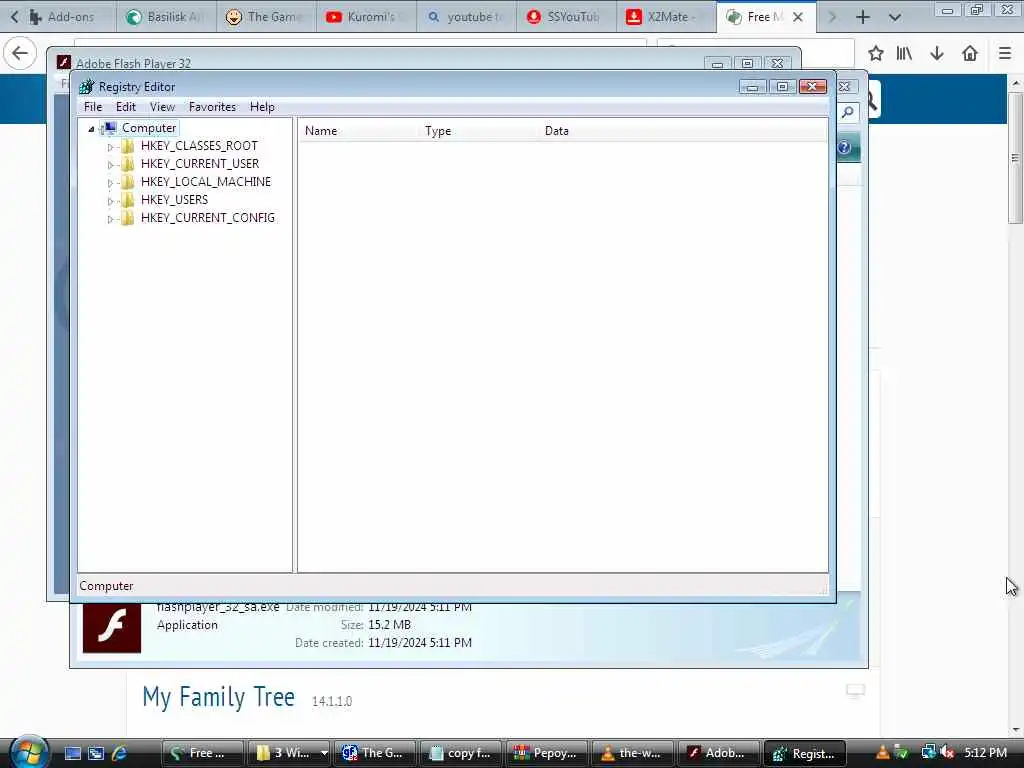Switch to the X2Mate tab
Image resolution: width=1024 pixels, height=768 pixels.
[x=666, y=17]
